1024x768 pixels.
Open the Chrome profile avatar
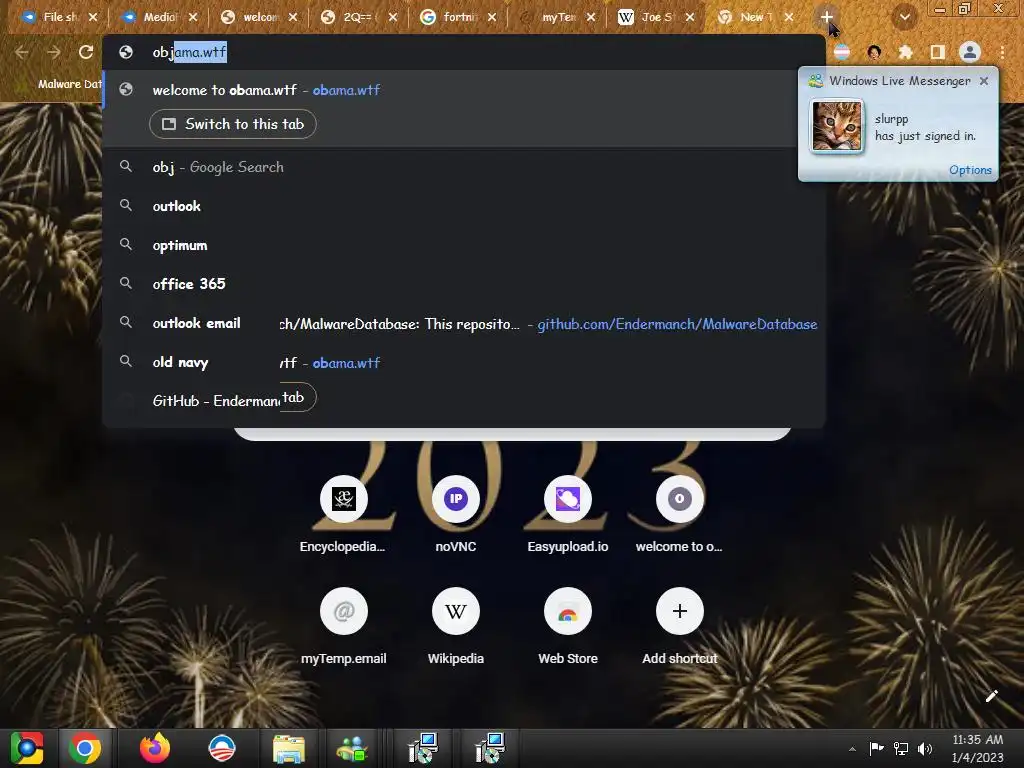(x=970, y=52)
